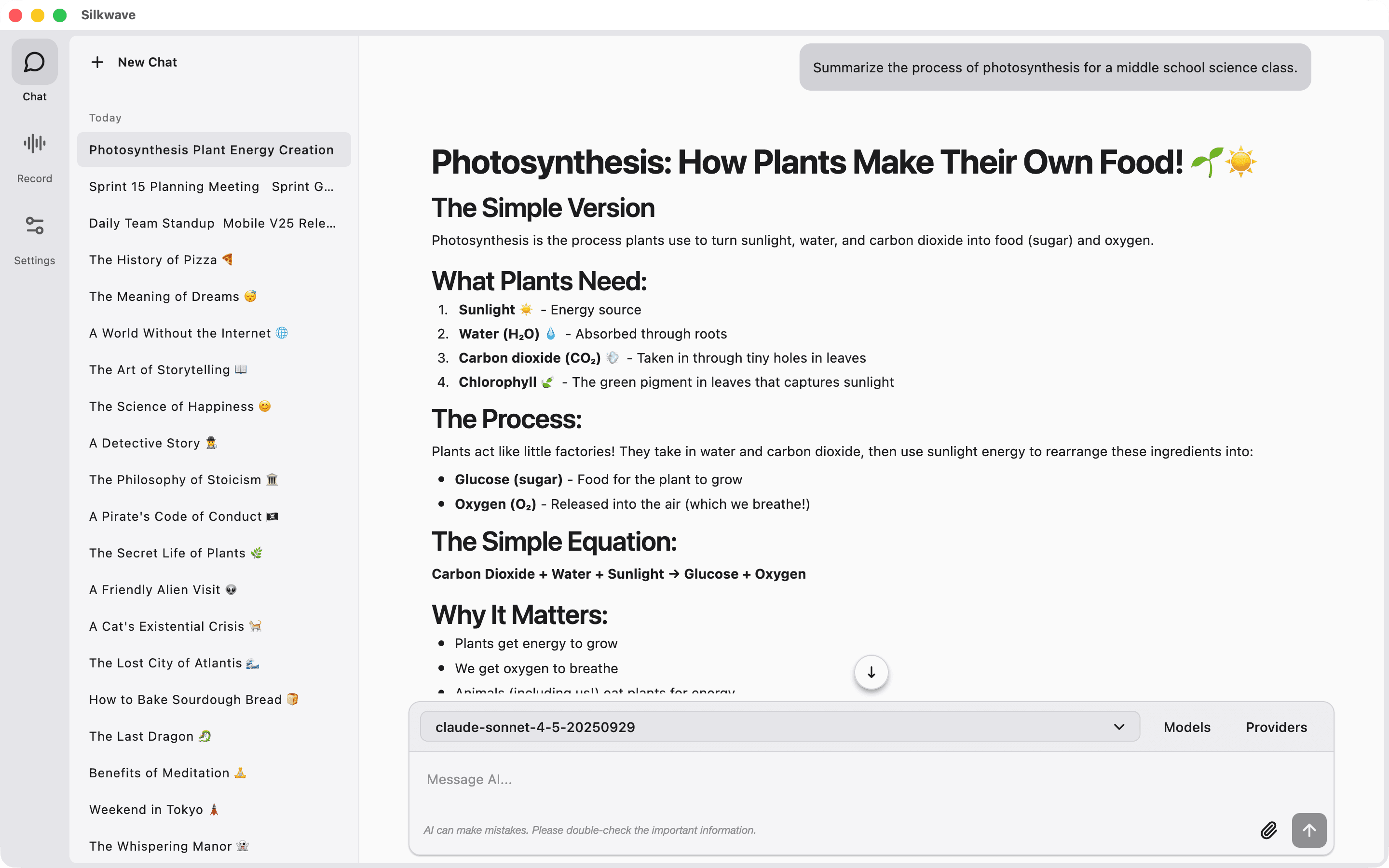Open the Photosynthesis Plant Energy Creation chat
Screen dimensions: 1389x868
click(212, 149)
